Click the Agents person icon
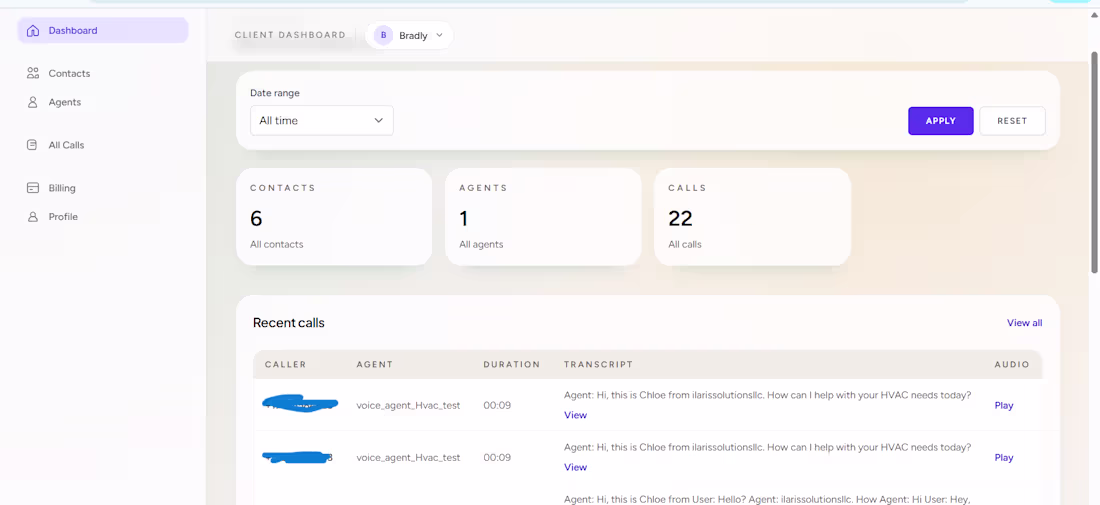The width and height of the screenshot is (1100, 505). tap(32, 102)
